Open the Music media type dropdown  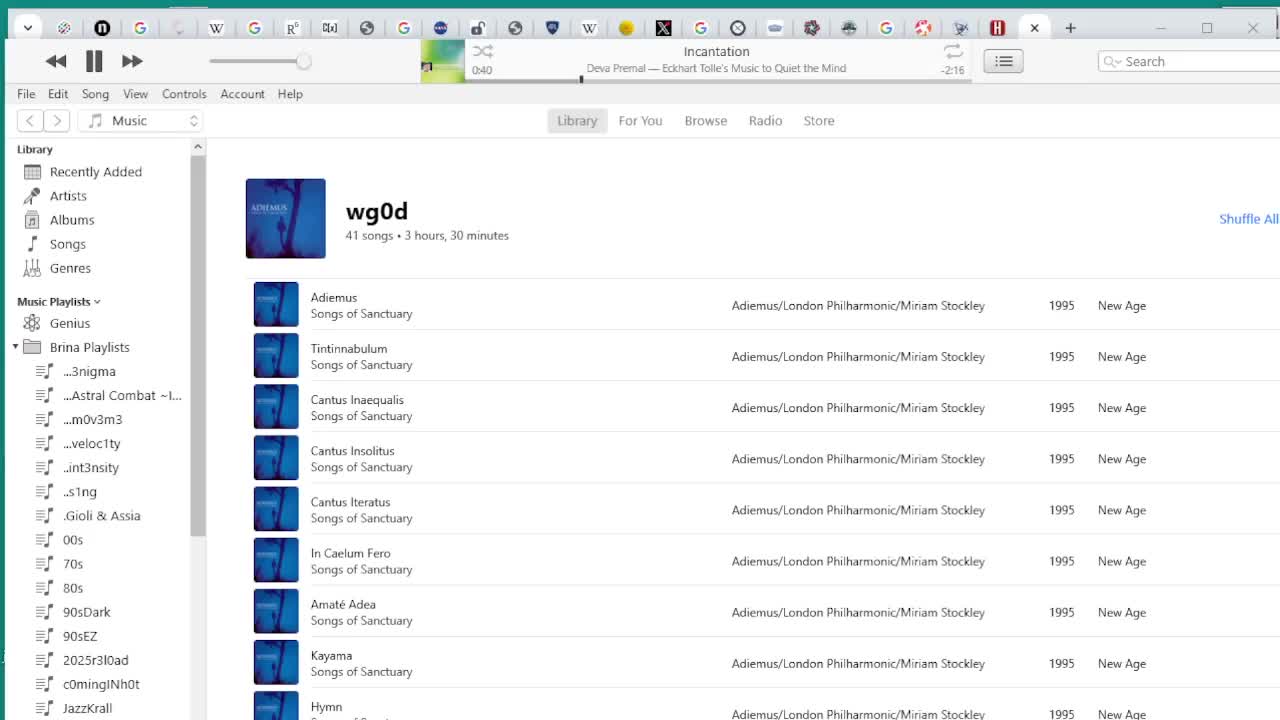(140, 121)
